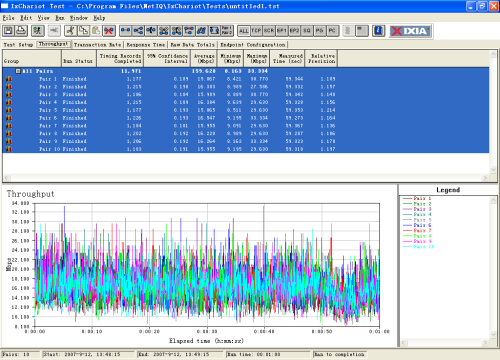Click the results table scroll-left arrow
500x360 pixels.
point(7,178)
